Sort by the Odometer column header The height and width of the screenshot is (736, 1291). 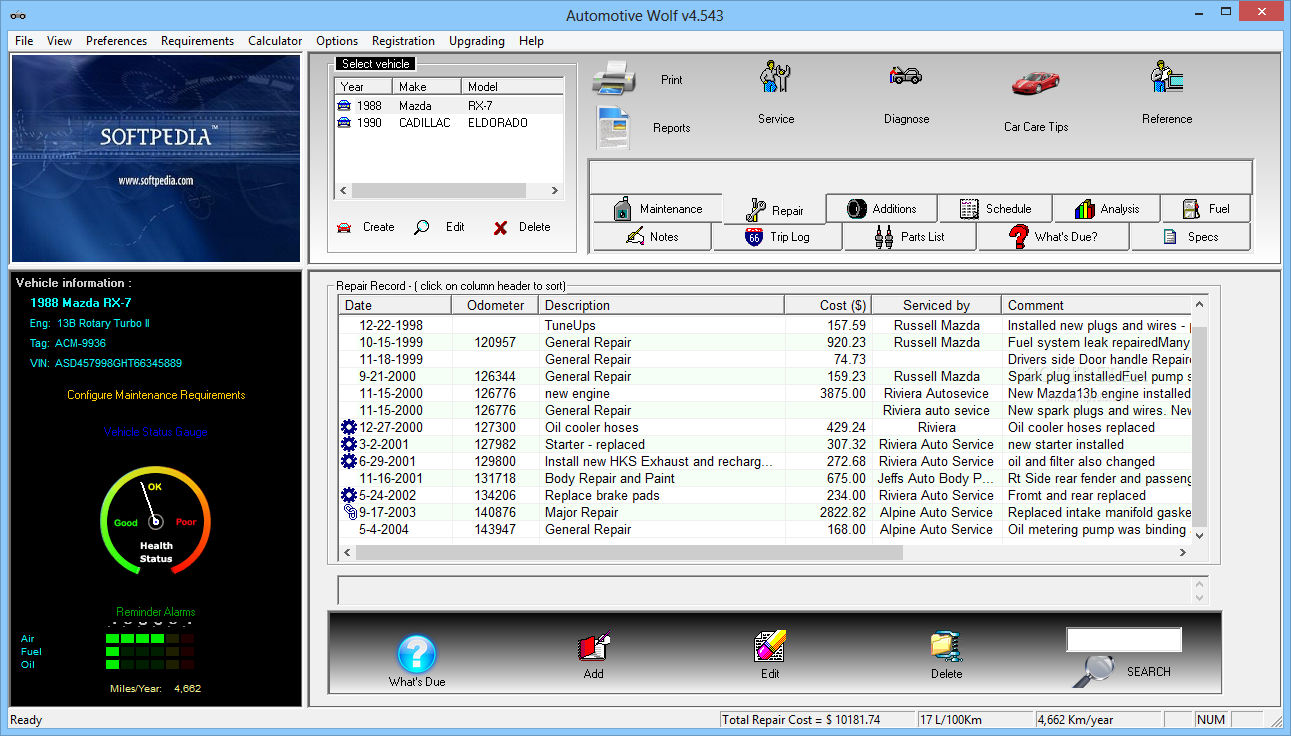[495, 305]
